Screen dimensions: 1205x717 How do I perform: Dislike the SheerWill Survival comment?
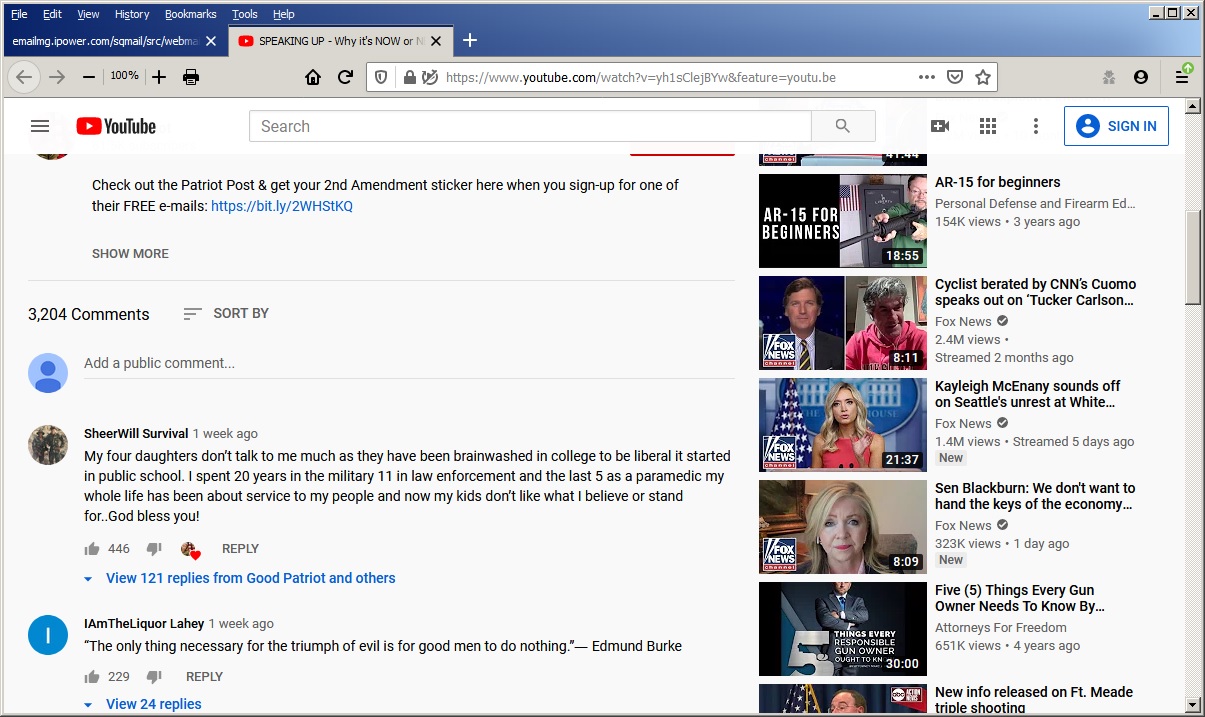point(154,549)
